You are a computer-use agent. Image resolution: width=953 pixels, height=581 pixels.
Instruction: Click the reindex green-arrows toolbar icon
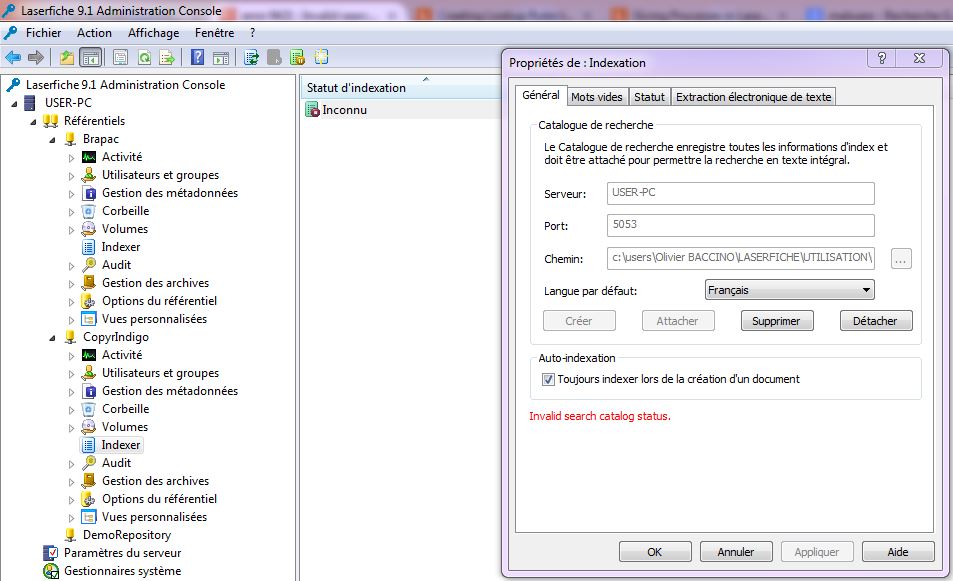pos(251,58)
